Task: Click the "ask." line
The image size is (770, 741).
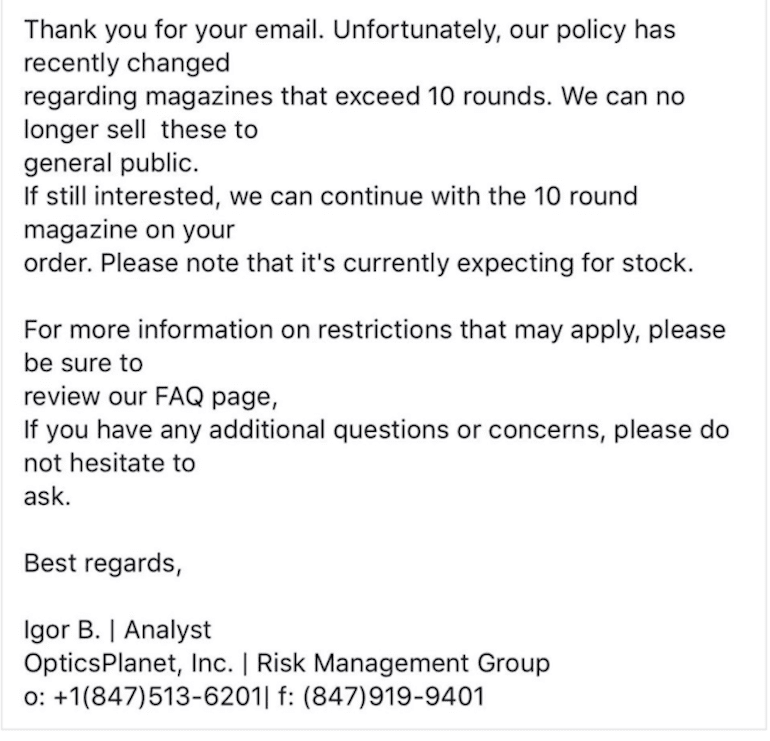Action: [48, 496]
